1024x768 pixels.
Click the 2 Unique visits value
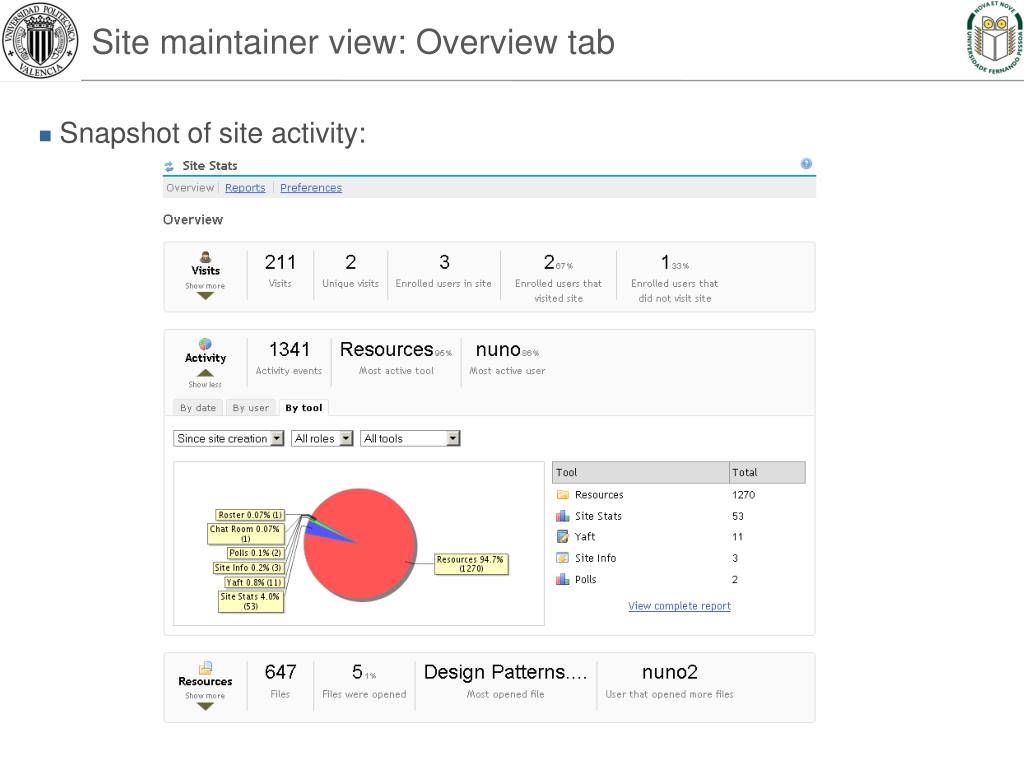pyautogui.click(x=351, y=263)
